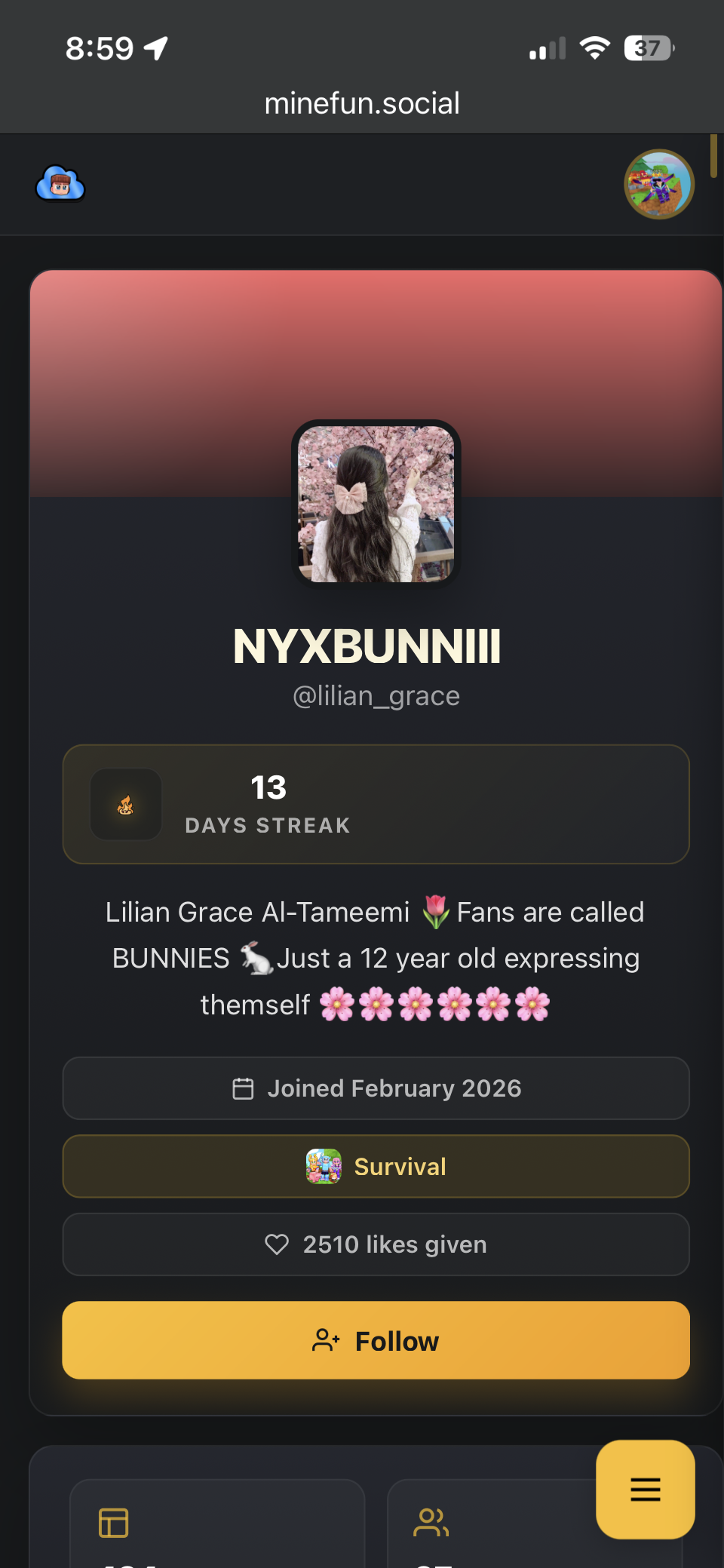This screenshot has width=724, height=1568.
Task: Click the page scrollbar indicator
Action: pos(713,155)
